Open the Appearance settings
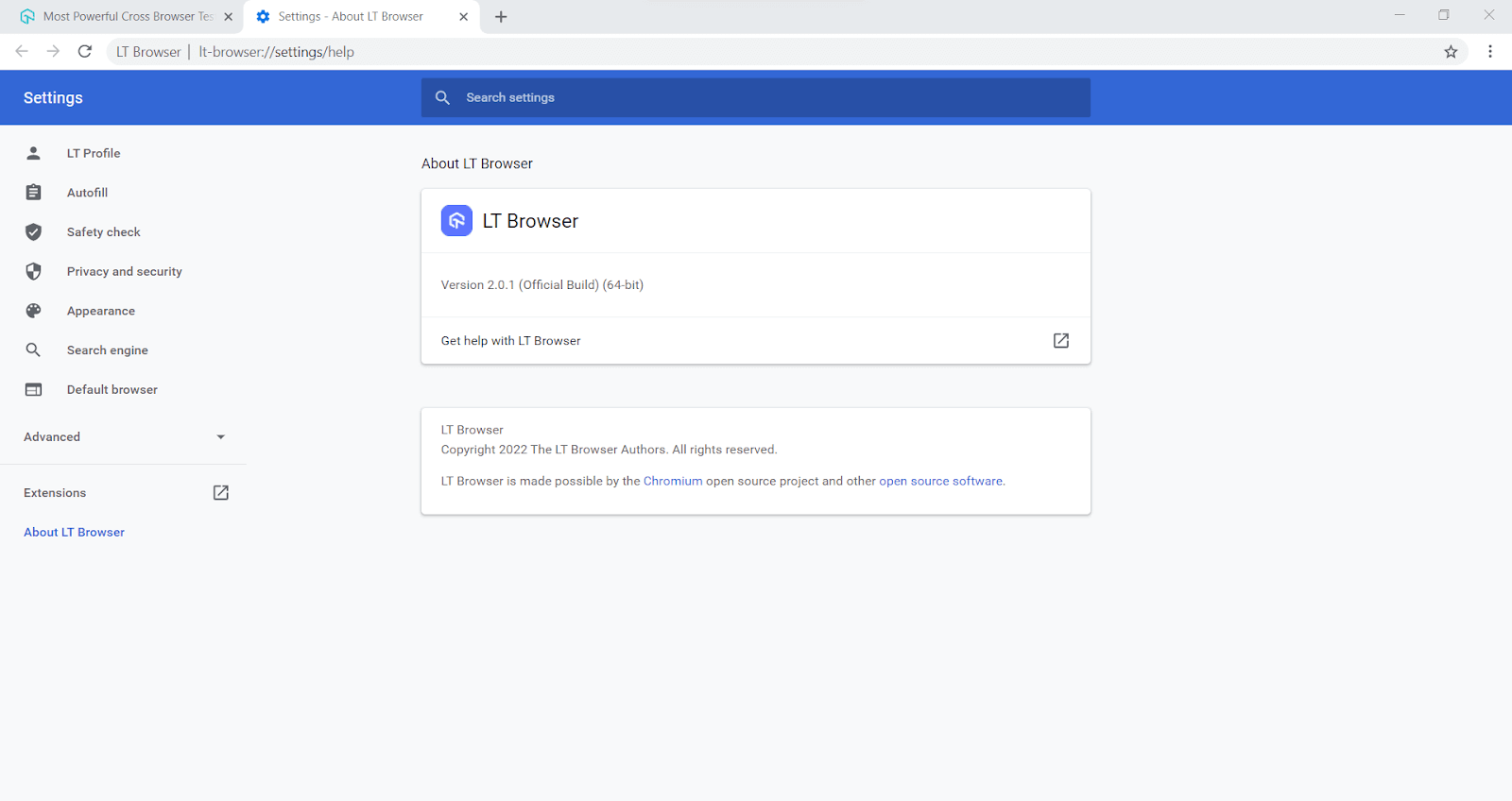Screen dimensions: 1512x801 click(100, 311)
